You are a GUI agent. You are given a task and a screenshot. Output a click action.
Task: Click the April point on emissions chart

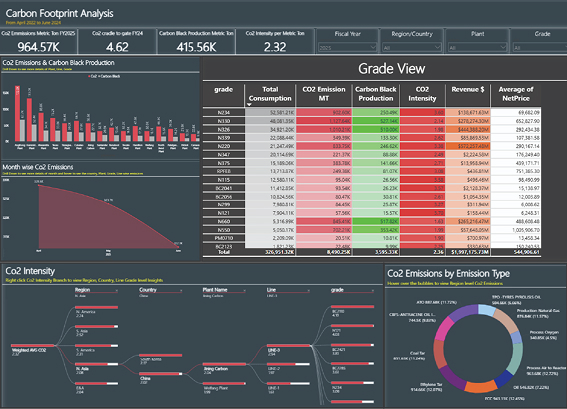tap(39, 185)
